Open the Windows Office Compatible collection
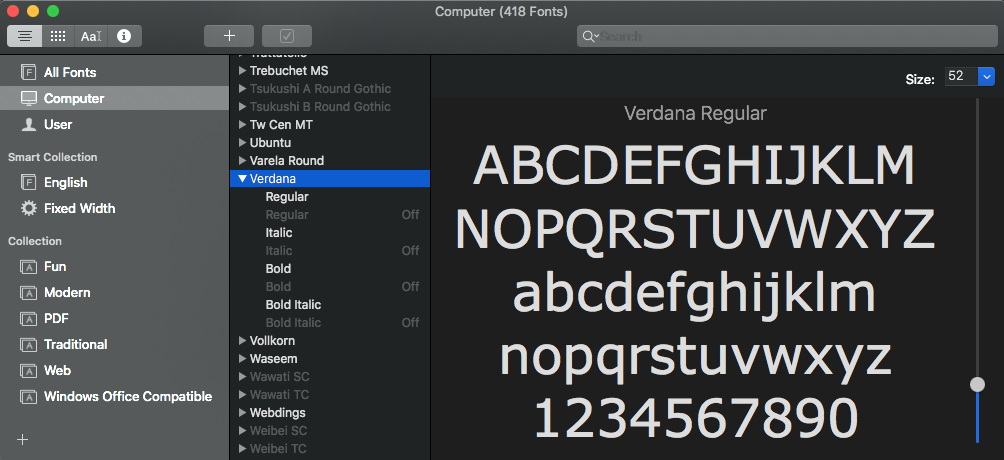 127,396
